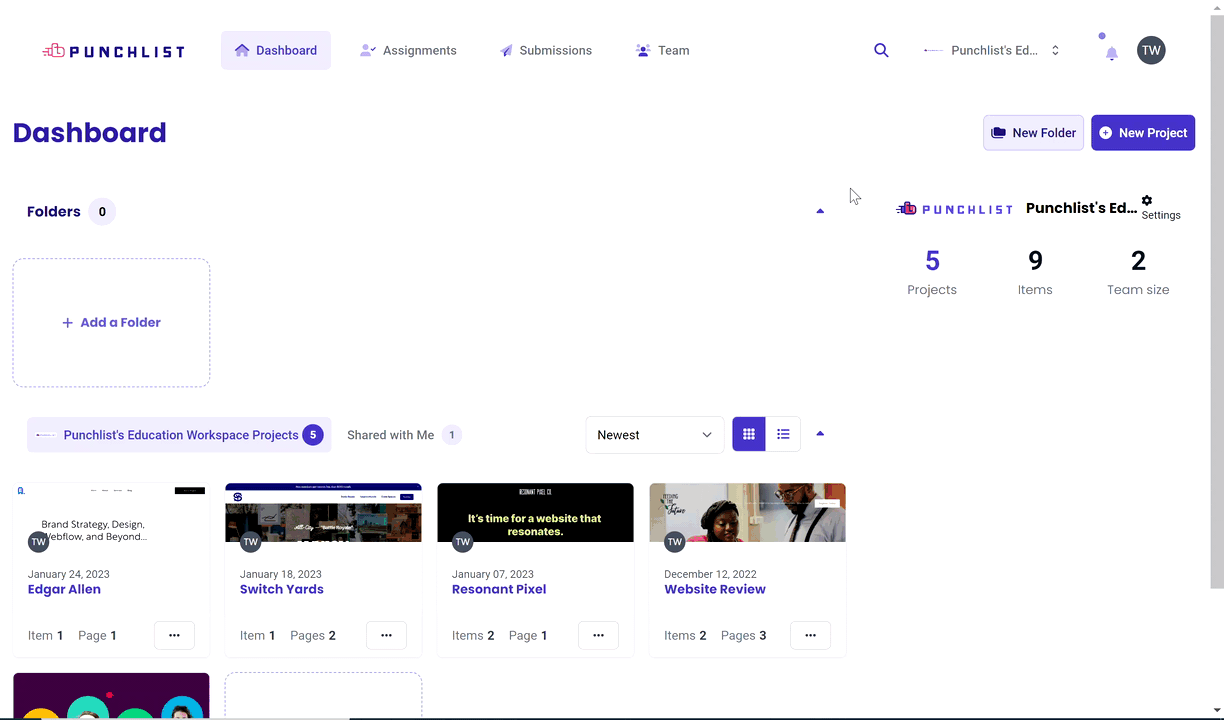The height and width of the screenshot is (720, 1224).
Task: Click Switch Yards project thumbnail
Action: 323,513
